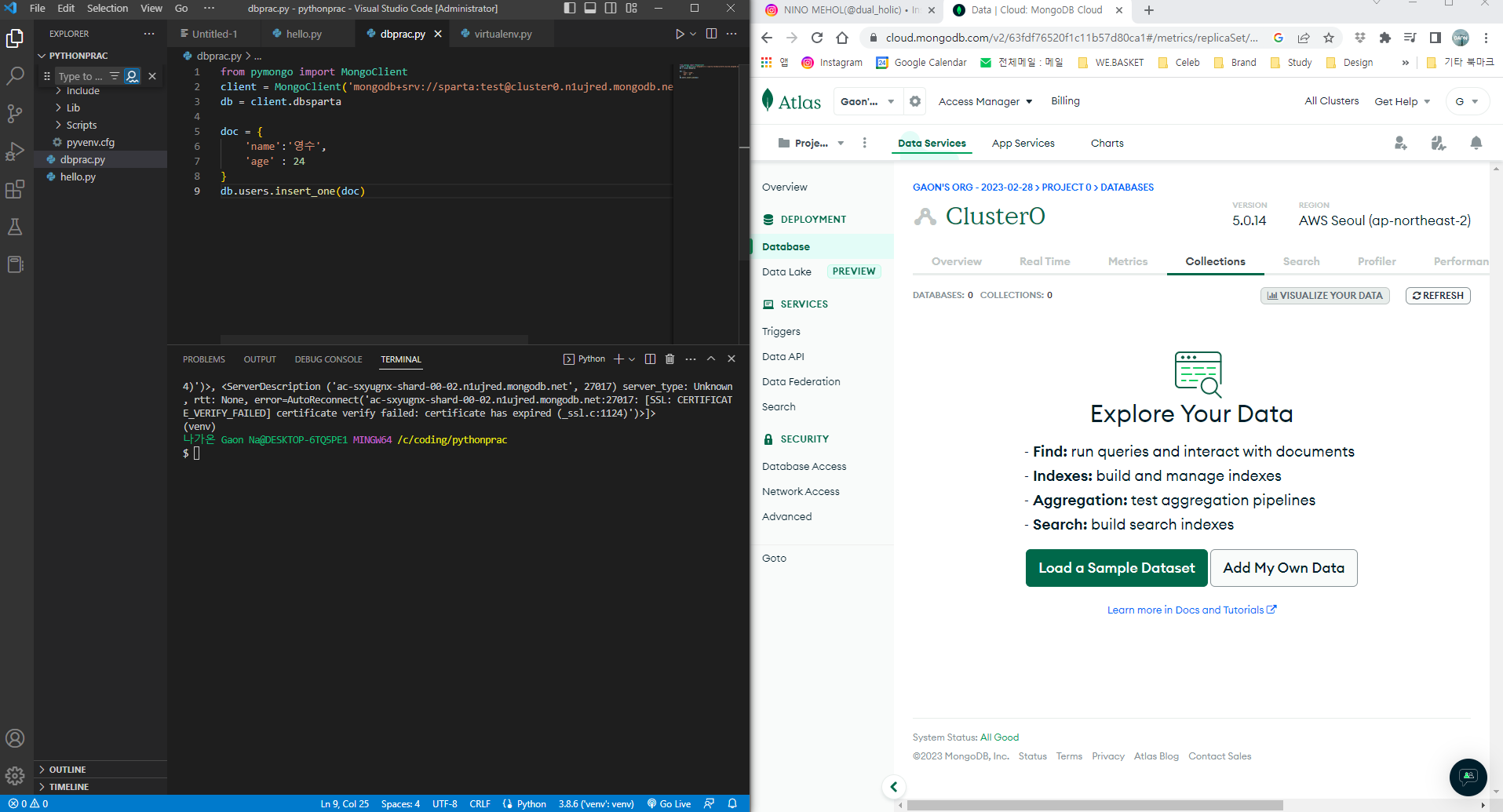Toggle the bottom panel layout in VS Code
This screenshot has height=812, width=1503.
590,8
